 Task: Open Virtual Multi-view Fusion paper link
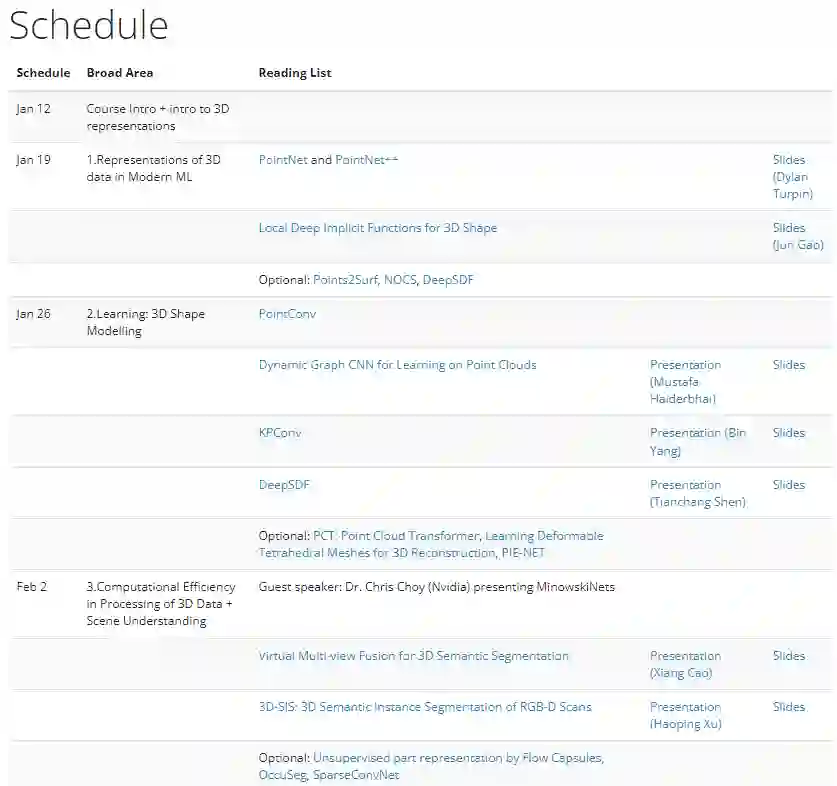pyautogui.click(x=413, y=656)
